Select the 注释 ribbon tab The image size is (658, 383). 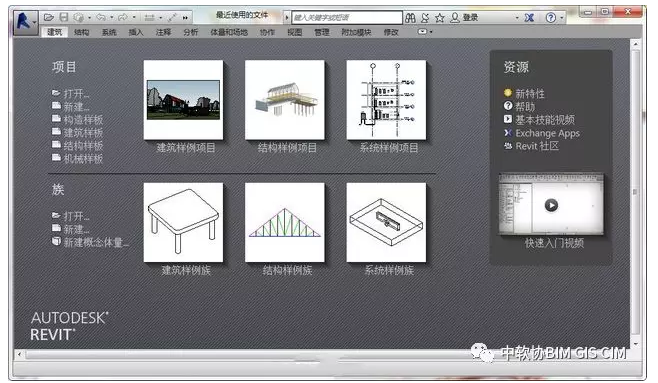tap(163, 32)
